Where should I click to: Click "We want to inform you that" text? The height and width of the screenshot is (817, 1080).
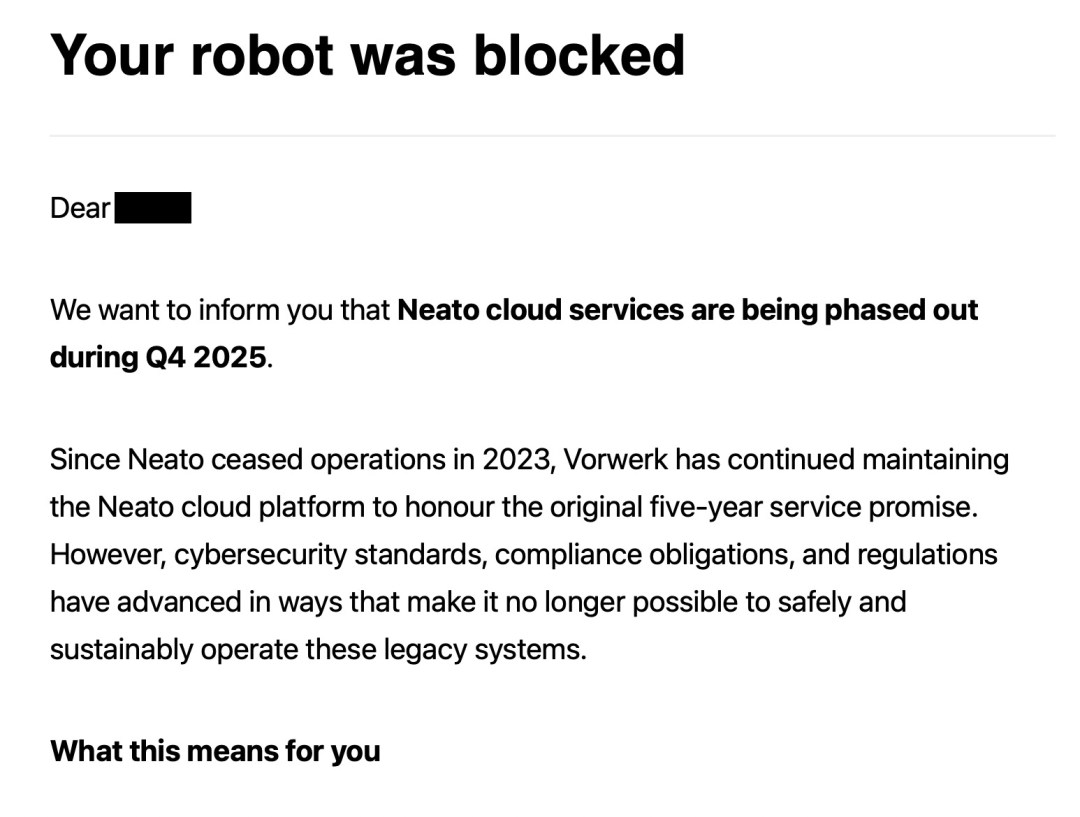pos(220,310)
